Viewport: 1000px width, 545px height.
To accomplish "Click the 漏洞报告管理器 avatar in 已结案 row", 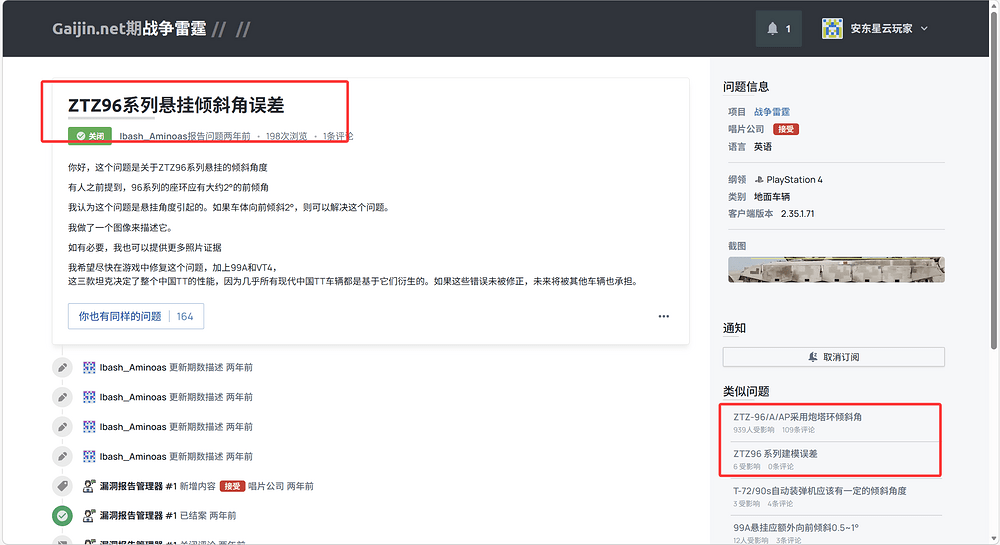I will (89, 516).
